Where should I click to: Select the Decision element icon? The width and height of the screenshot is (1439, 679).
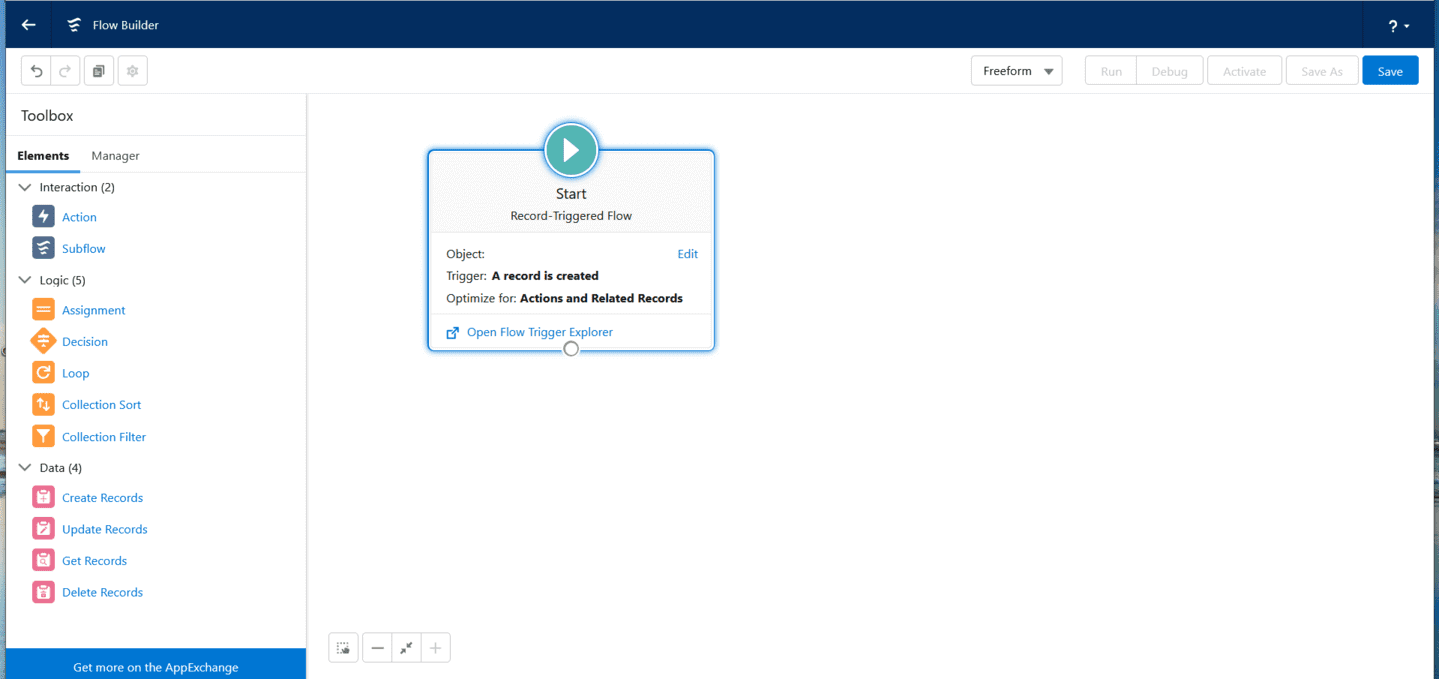click(x=44, y=341)
